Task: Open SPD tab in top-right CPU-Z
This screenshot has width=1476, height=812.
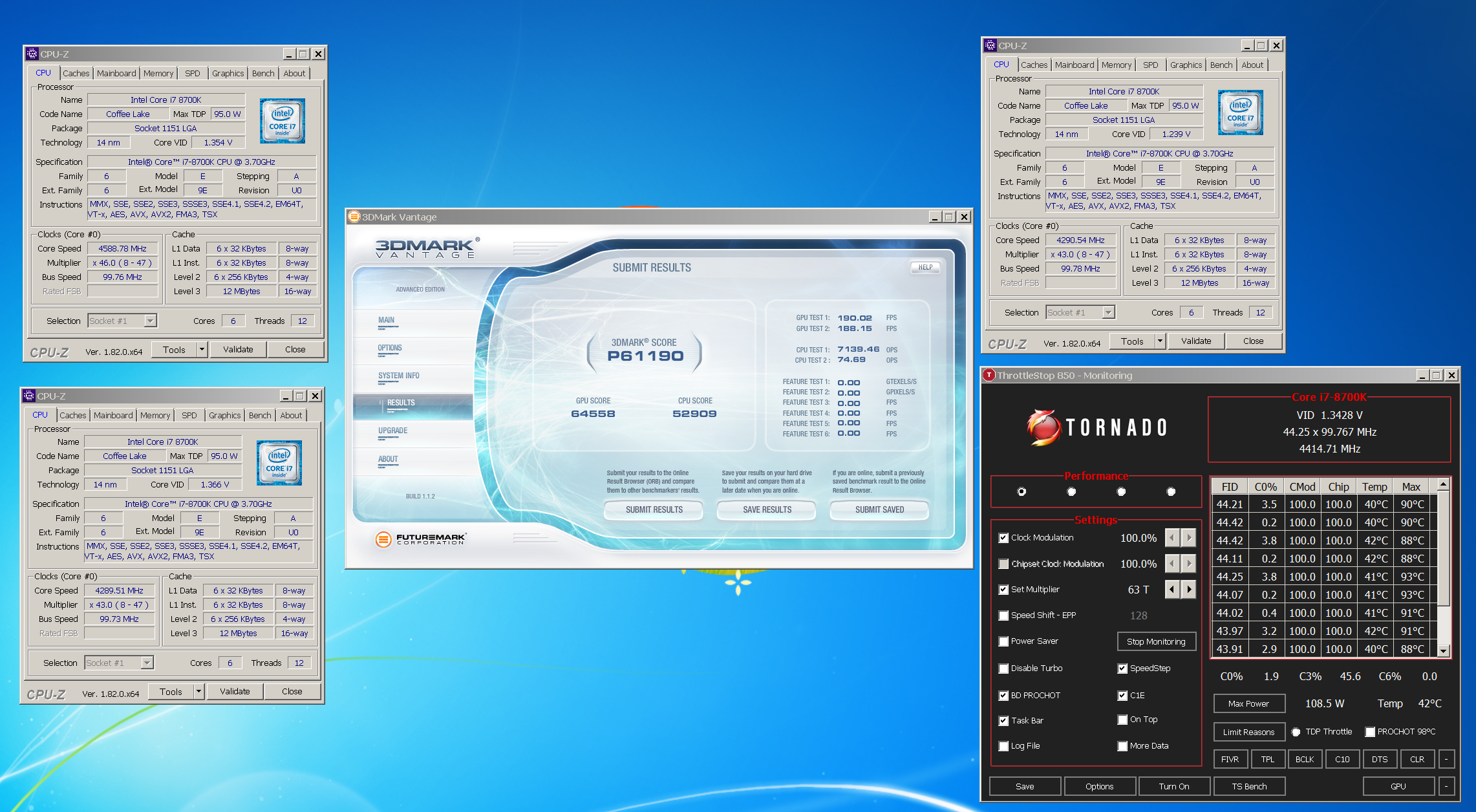Action: (1150, 65)
